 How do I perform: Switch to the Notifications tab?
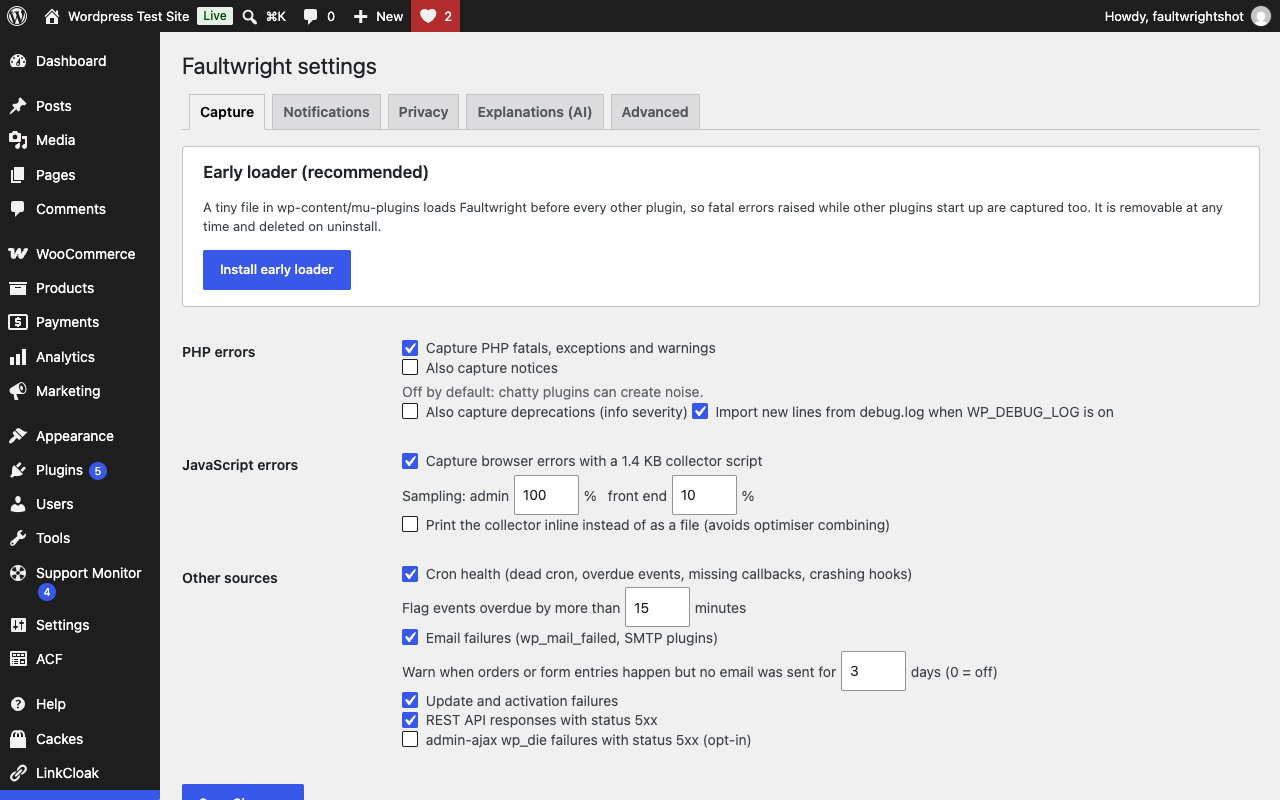(326, 112)
